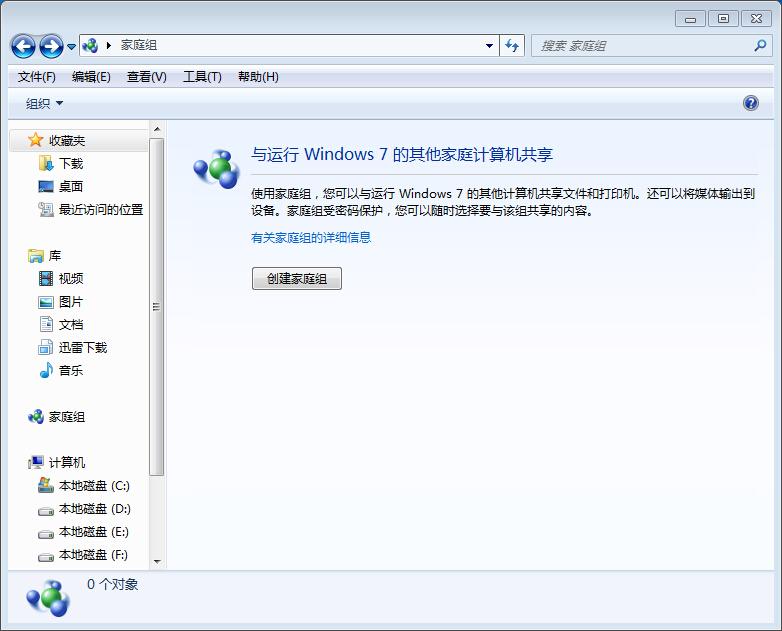Open the 音乐 library icon

click(46, 370)
